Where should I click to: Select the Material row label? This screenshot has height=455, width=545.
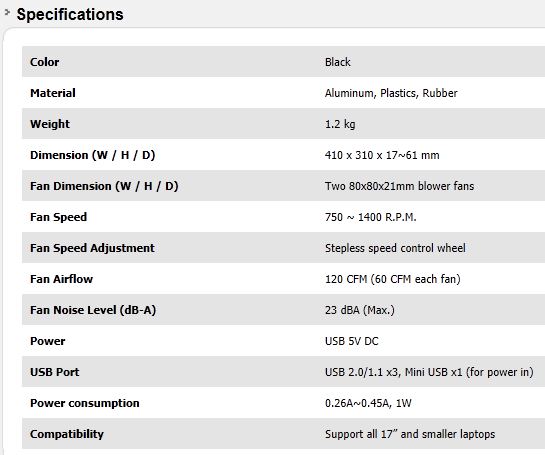[53, 93]
